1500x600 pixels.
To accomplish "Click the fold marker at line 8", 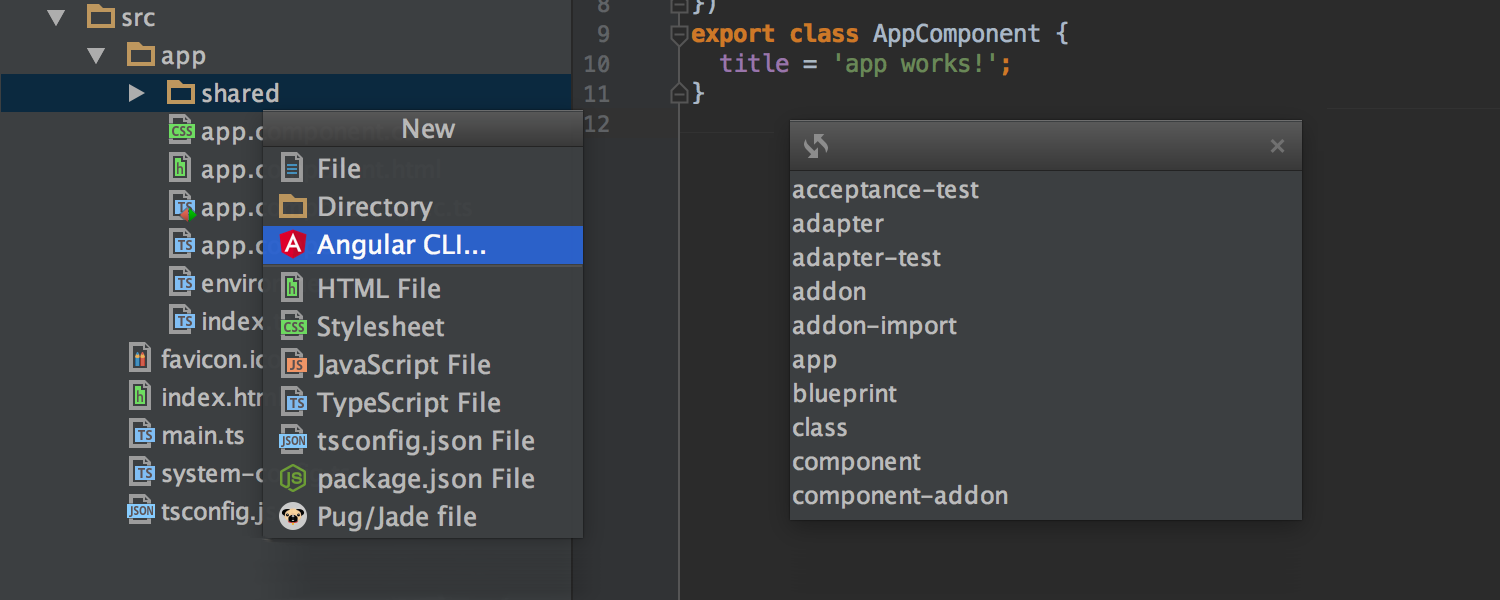I will [679, 6].
